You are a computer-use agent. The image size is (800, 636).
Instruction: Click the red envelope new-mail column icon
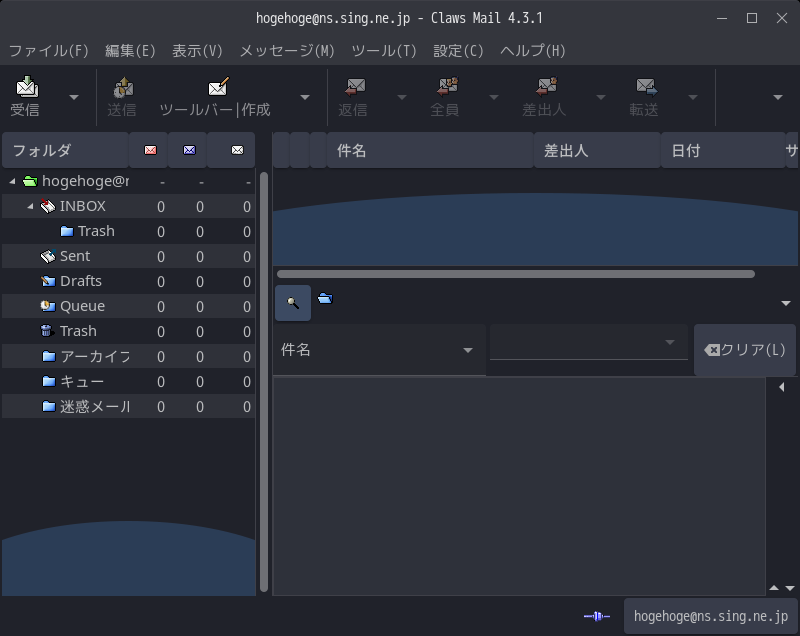pyautogui.click(x=152, y=150)
